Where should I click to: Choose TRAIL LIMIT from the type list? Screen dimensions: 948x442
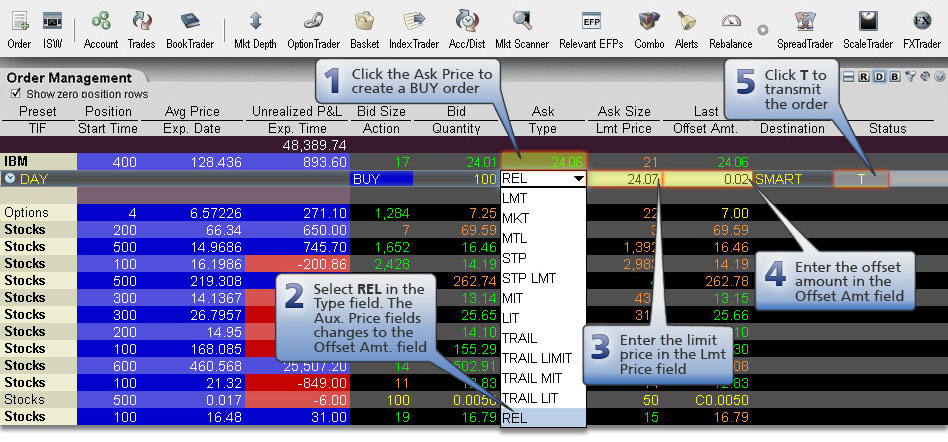click(x=538, y=358)
